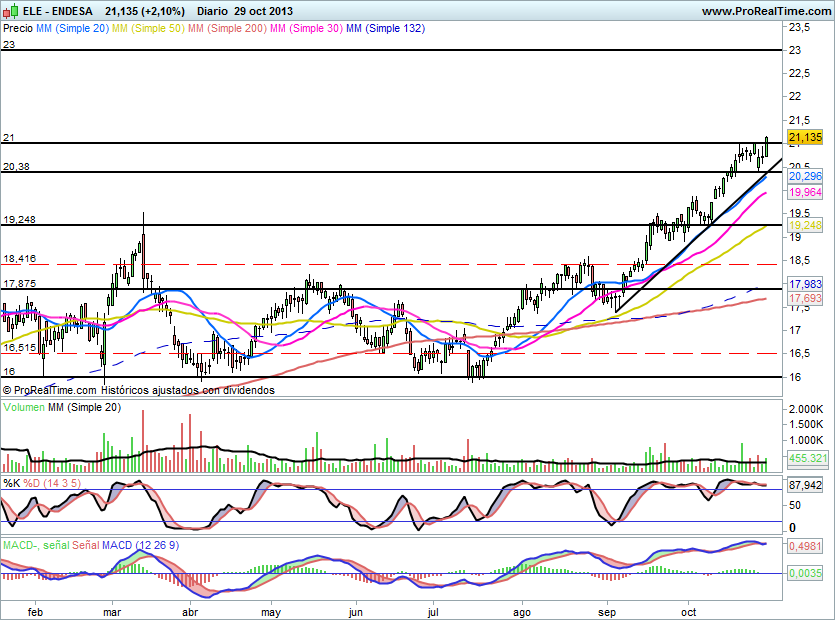The width and height of the screenshot is (835, 620).
Task: Click the blue 20,296 moving average tag
Action: (x=805, y=176)
